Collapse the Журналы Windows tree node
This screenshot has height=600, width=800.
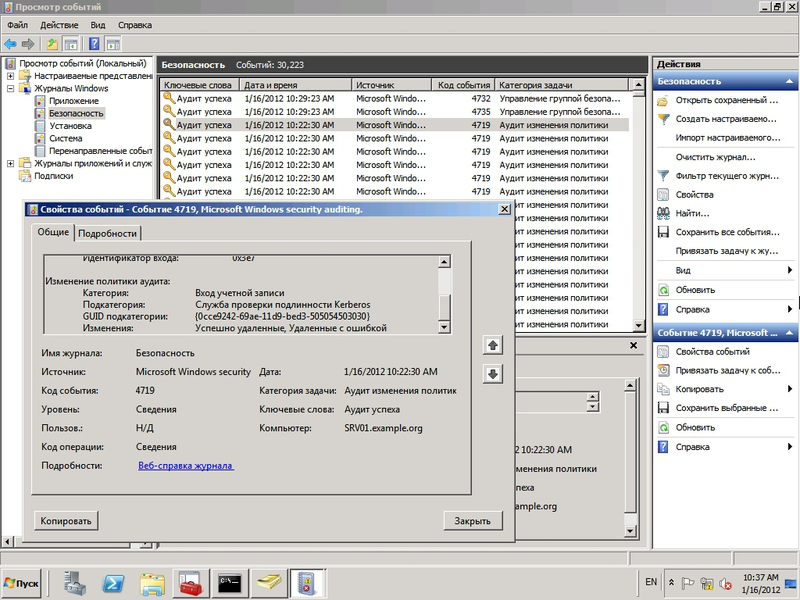point(10,88)
